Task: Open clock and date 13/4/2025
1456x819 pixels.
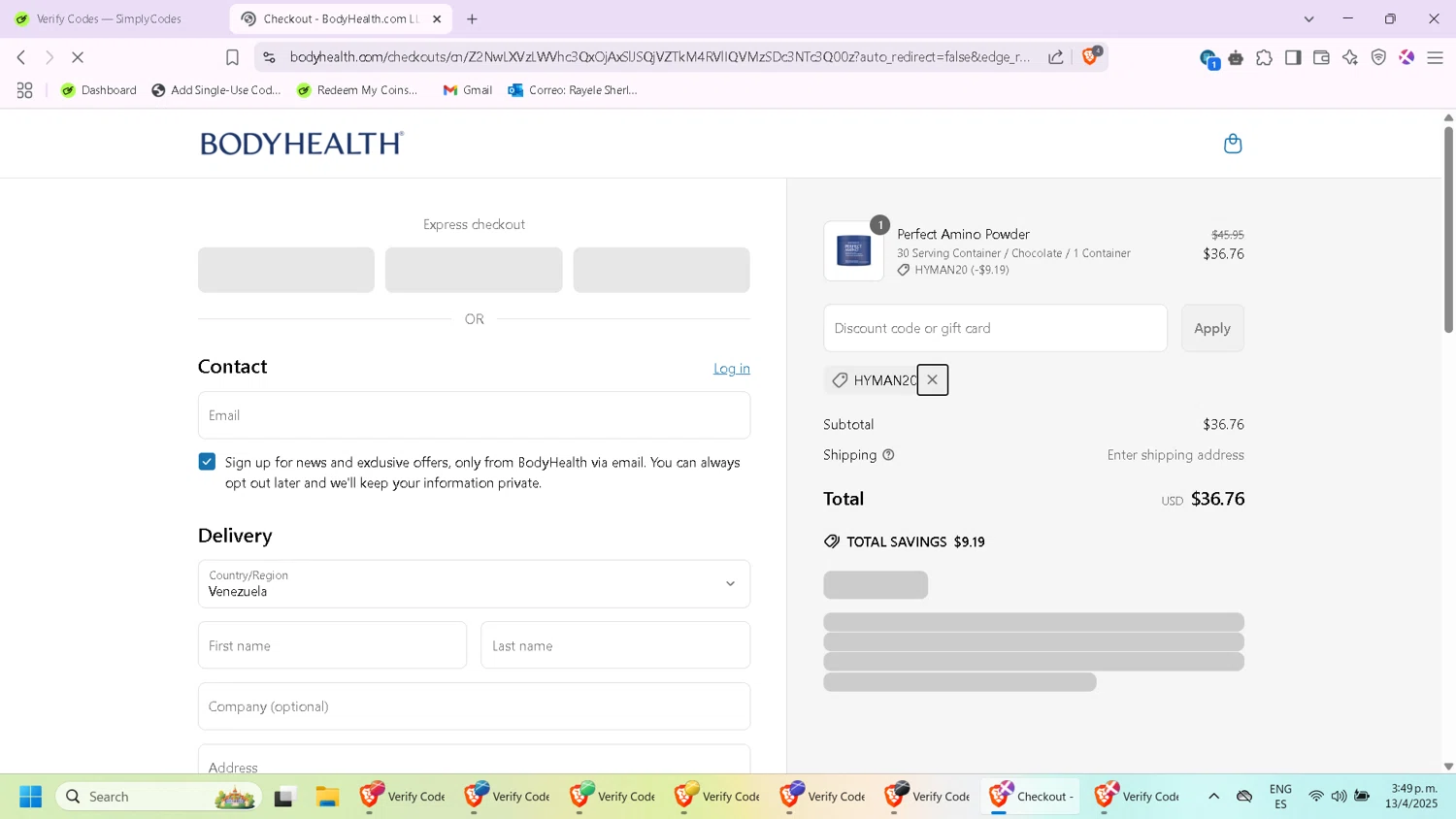Action: click(1413, 797)
